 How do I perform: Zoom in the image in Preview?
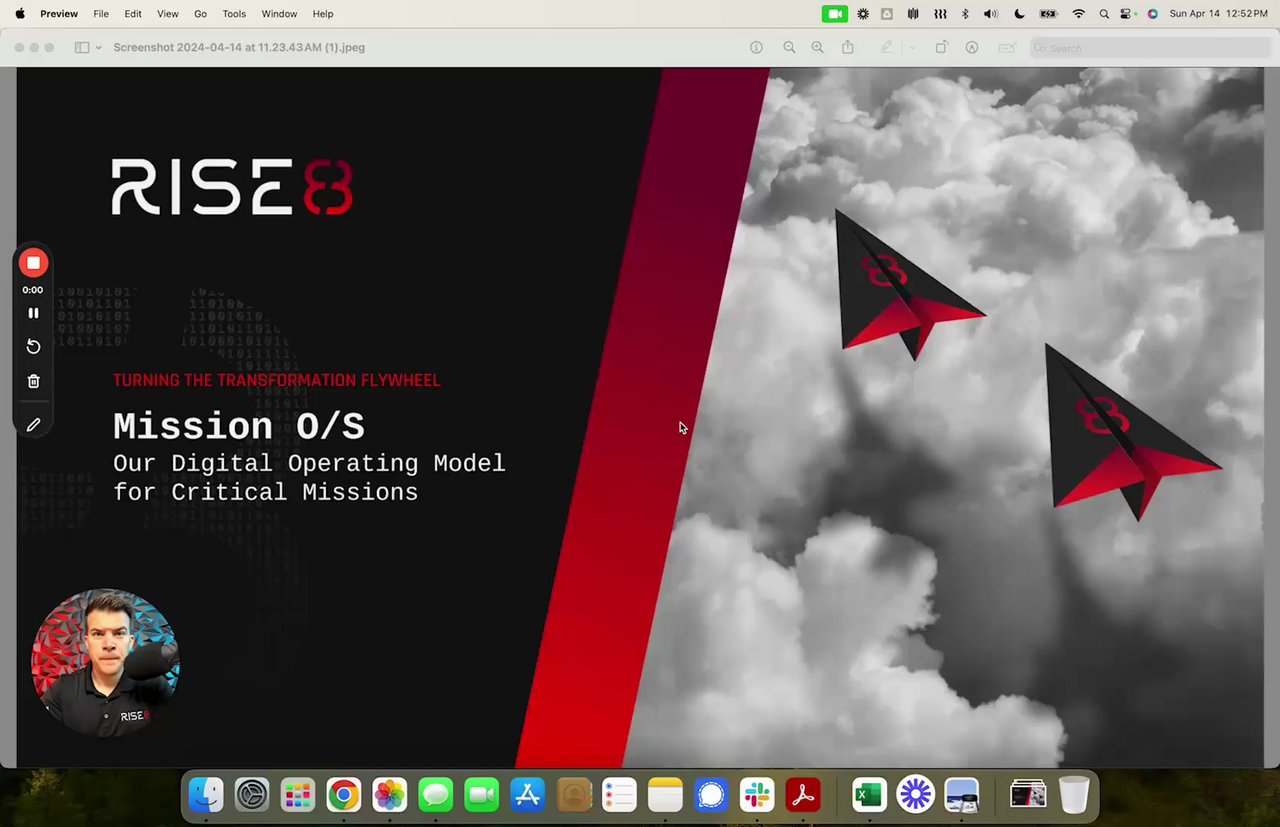coord(818,47)
